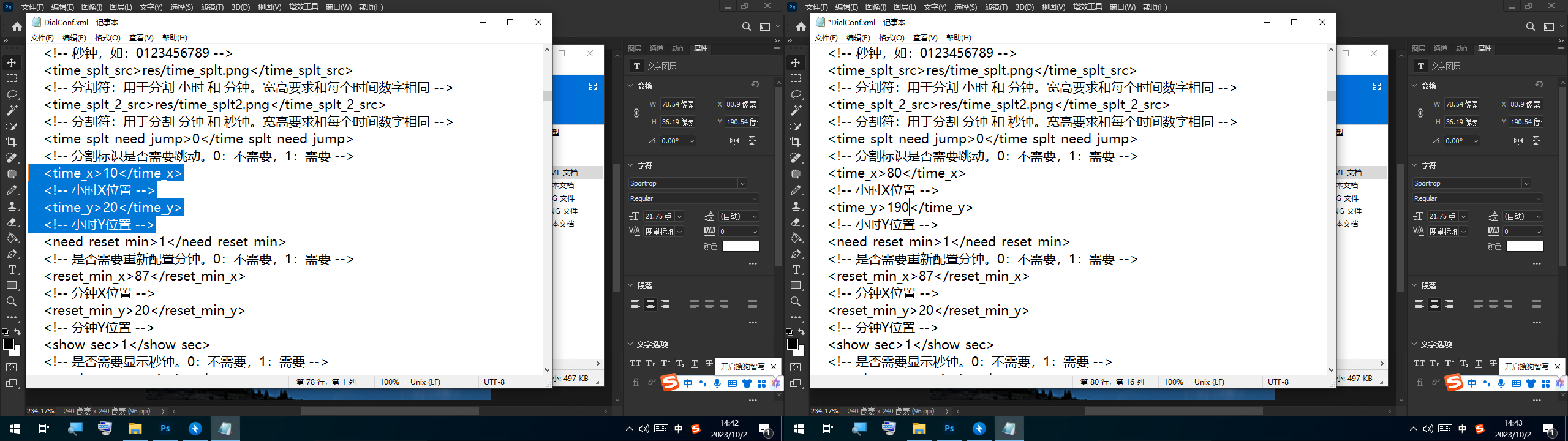This screenshot has width=1568, height=441.
Task: Select the Lasso tool in right Photoshop toolbar
Action: 796,95
